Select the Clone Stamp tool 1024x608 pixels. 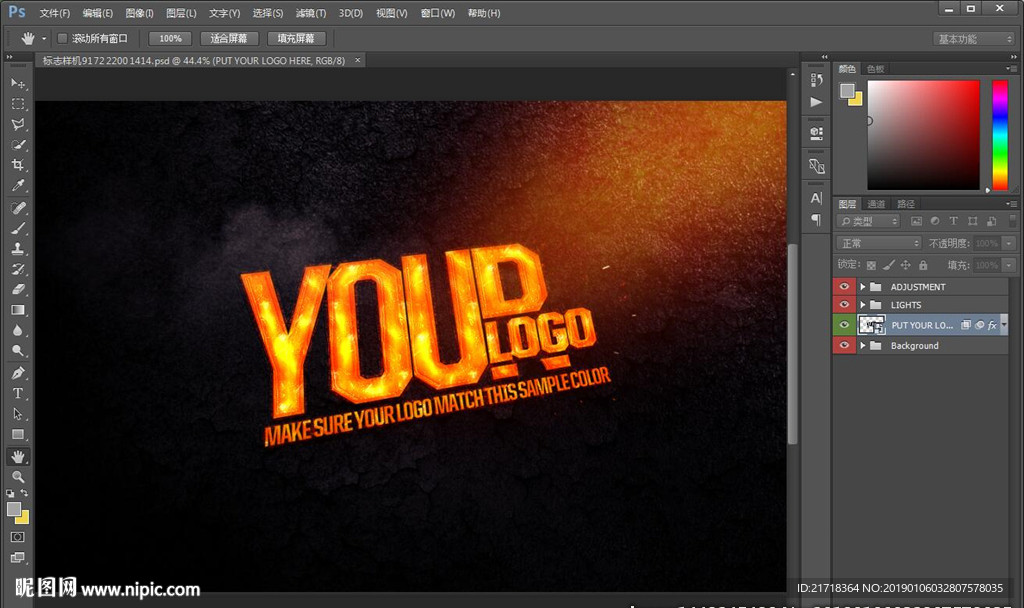click(x=18, y=248)
